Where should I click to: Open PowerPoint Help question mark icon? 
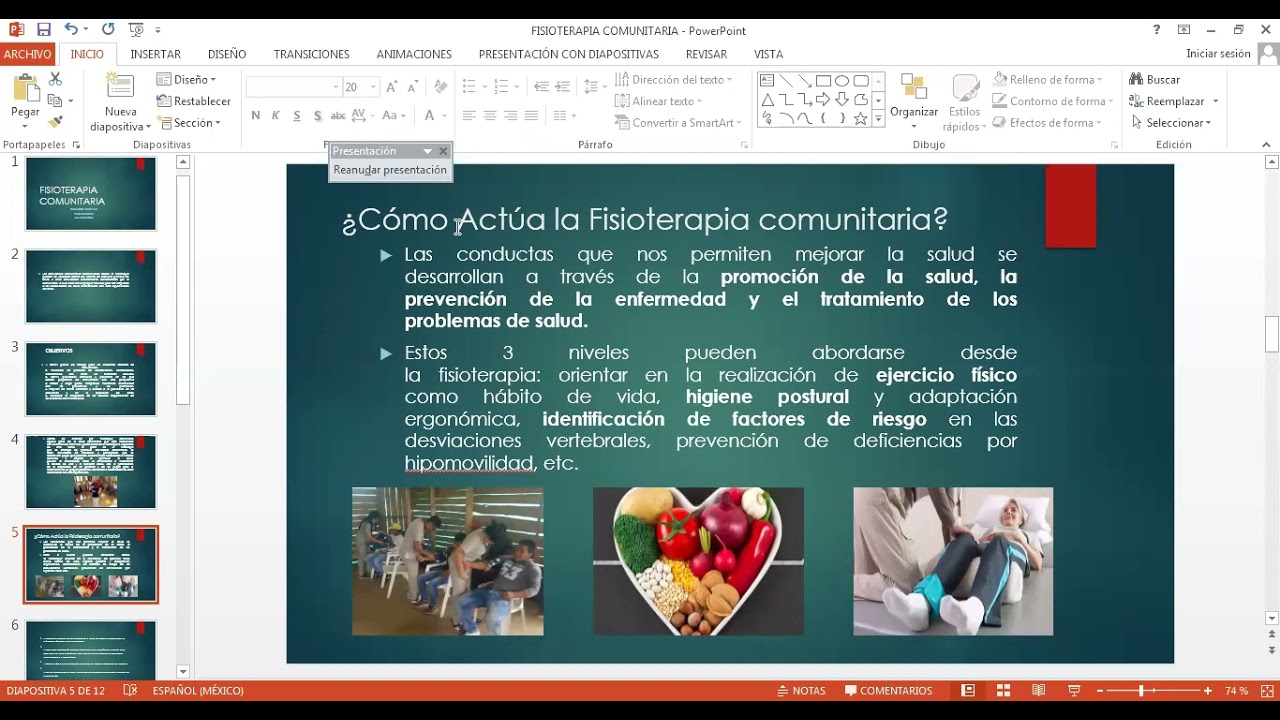click(1157, 30)
